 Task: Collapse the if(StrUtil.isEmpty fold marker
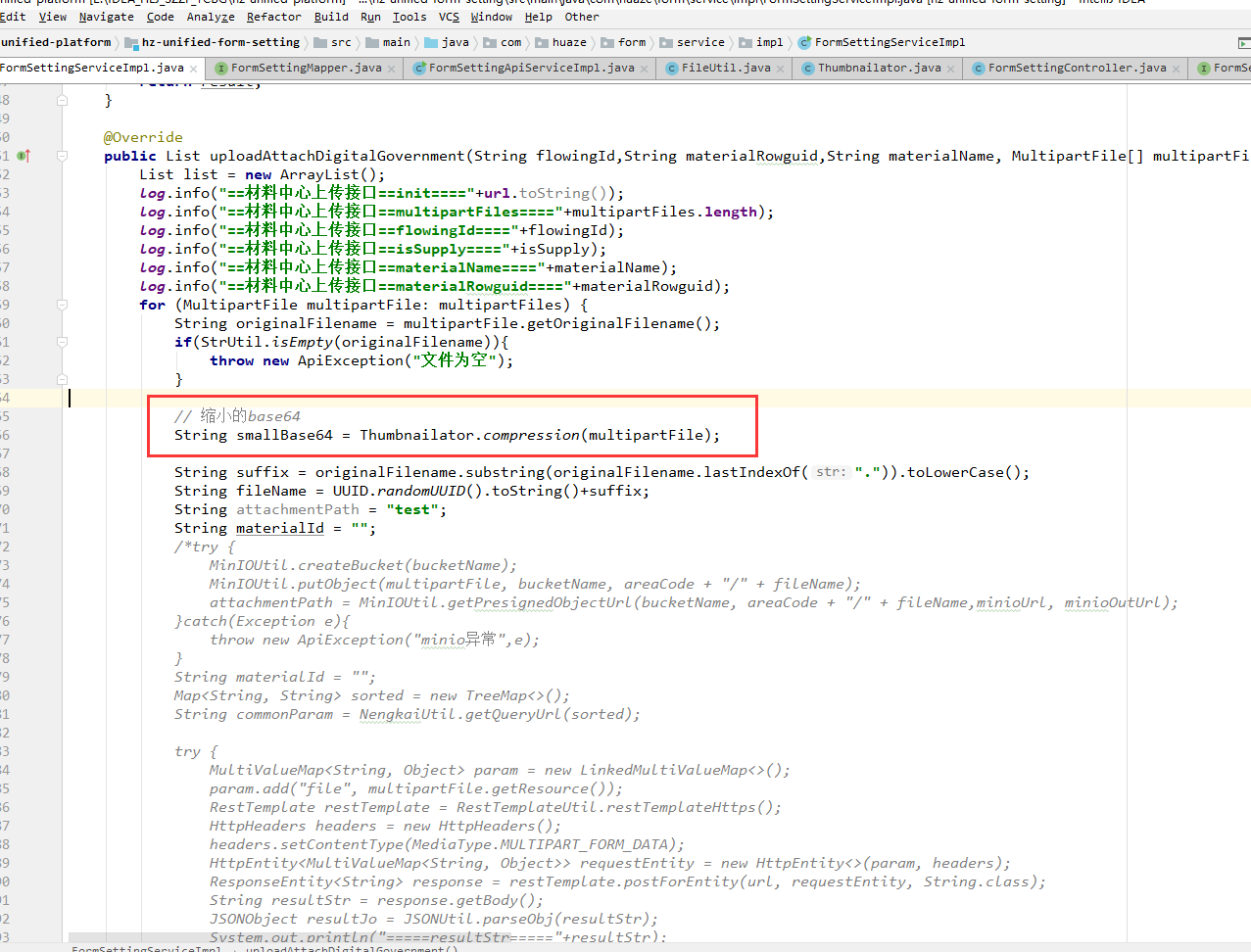point(62,342)
